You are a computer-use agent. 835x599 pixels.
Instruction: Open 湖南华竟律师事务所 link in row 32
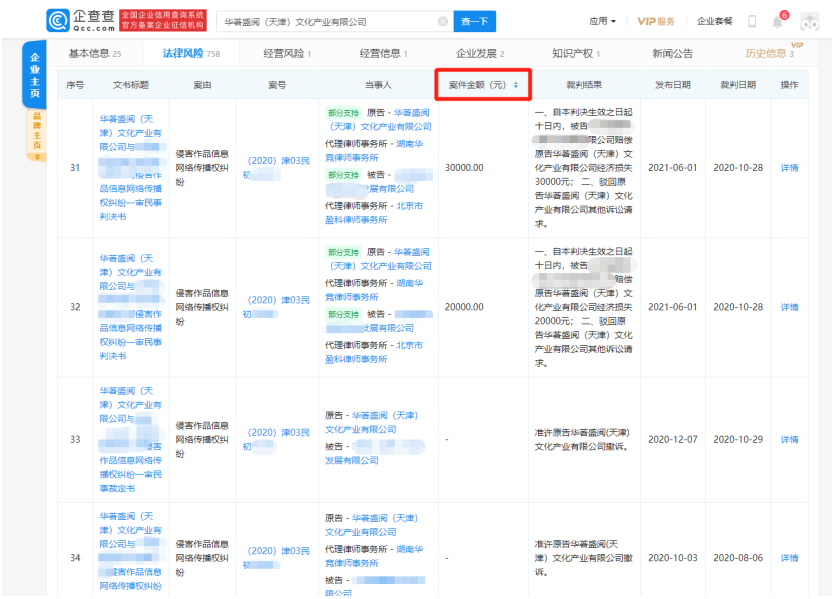pos(374,290)
